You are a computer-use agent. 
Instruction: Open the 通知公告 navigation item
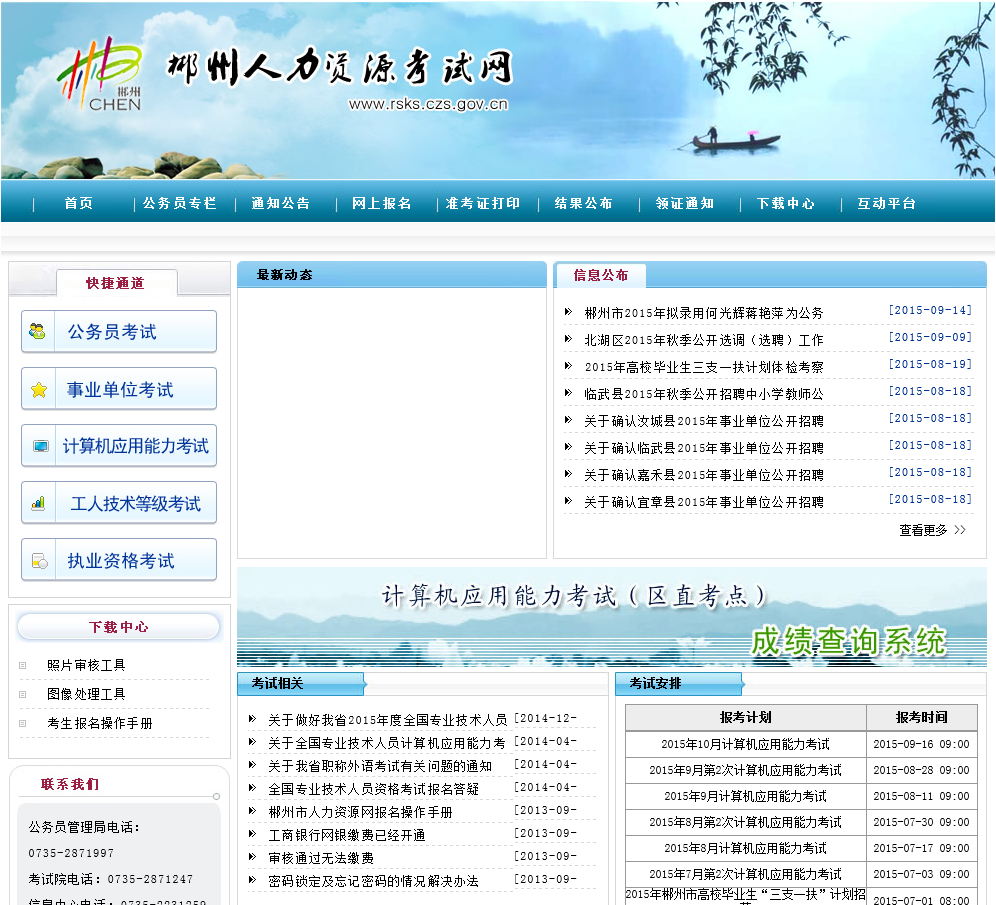281,203
